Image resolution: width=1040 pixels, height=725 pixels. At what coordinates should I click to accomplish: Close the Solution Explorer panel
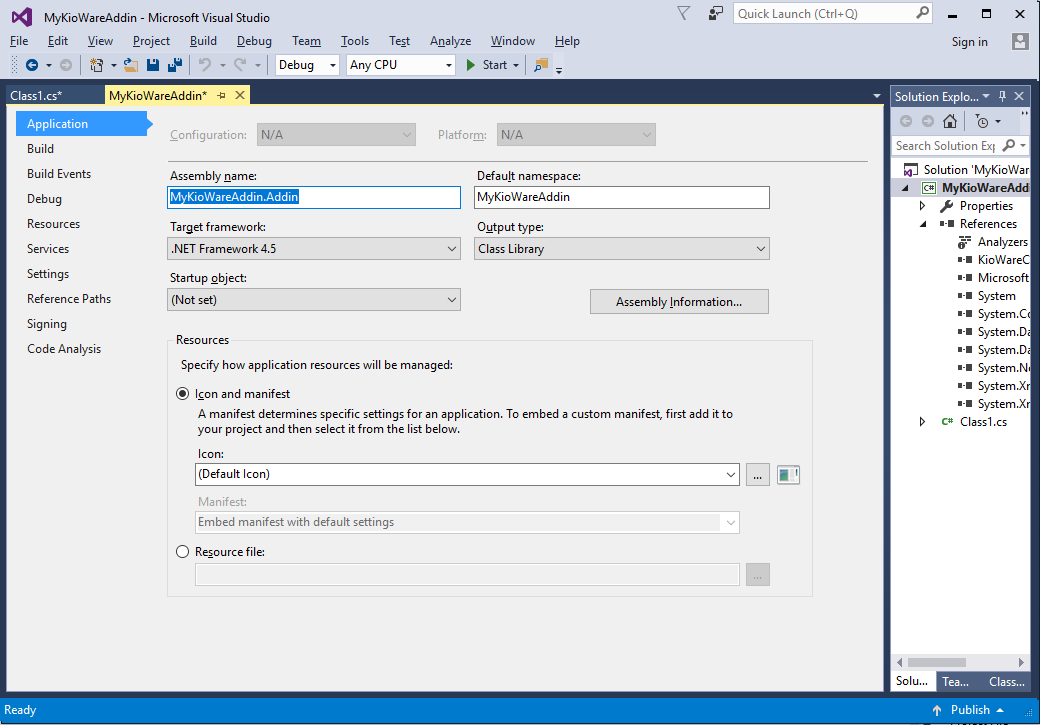point(1019,96)
